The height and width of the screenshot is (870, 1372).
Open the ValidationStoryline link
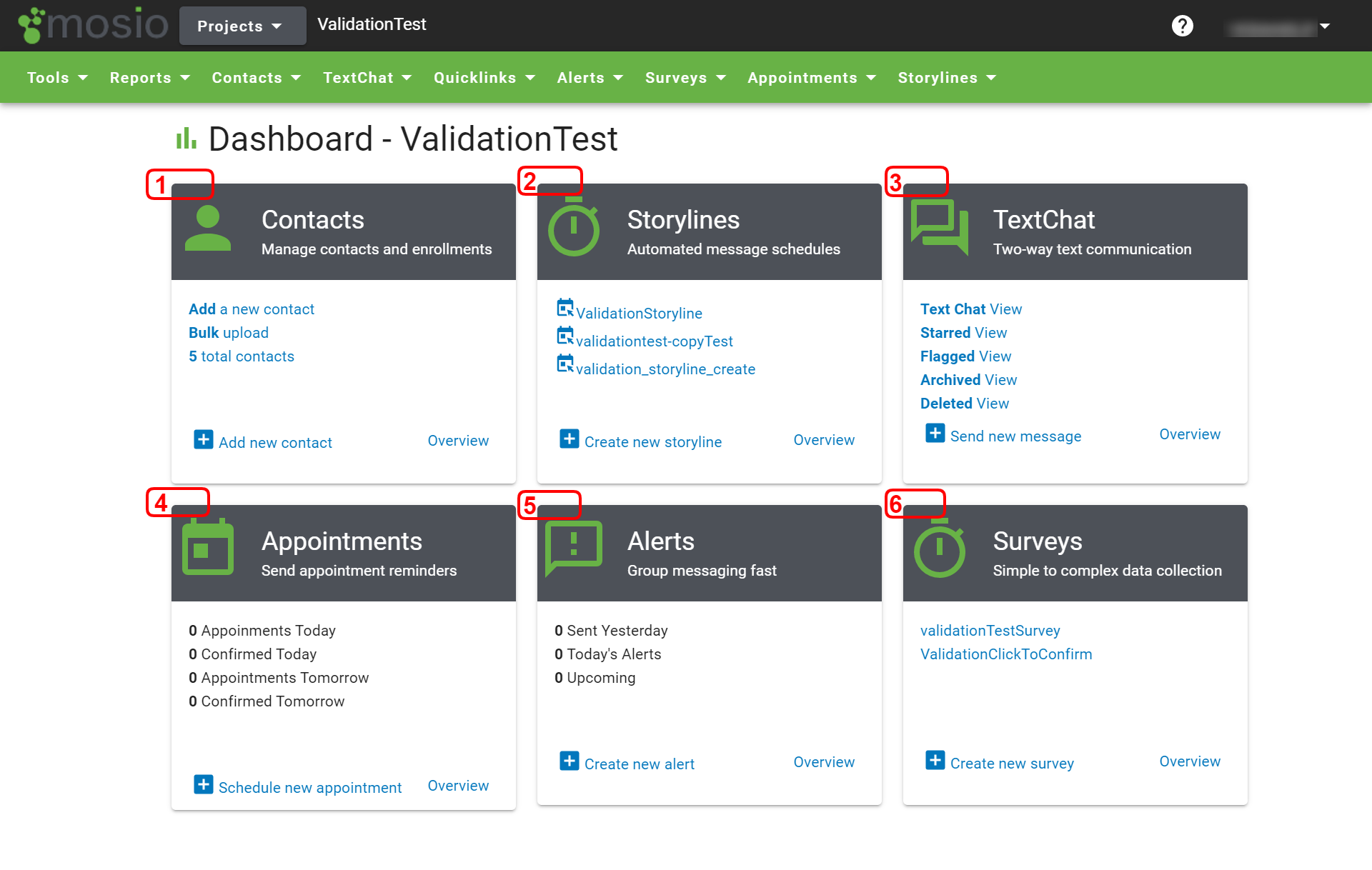(x=639, y=314)
